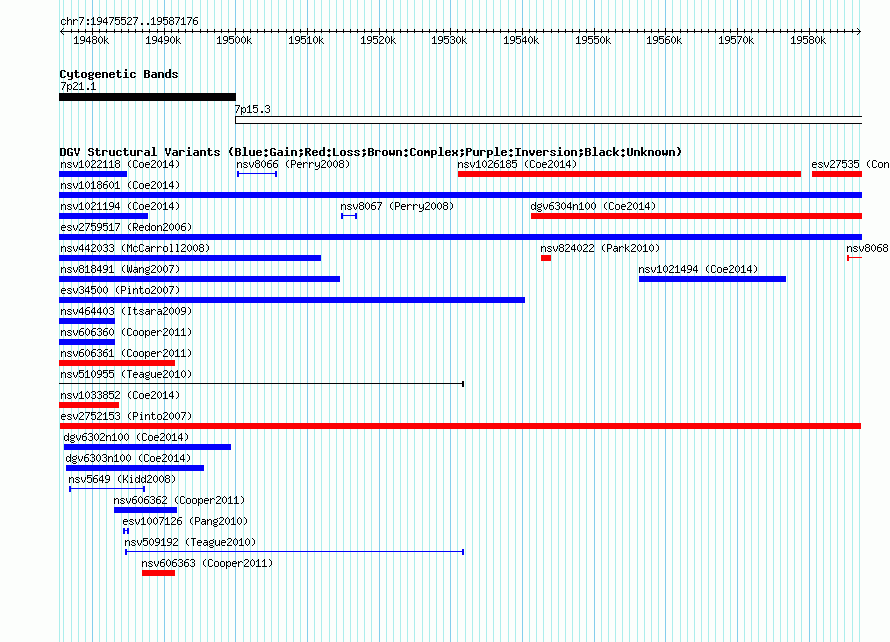The image size is (890, 642).
Task: Click the thin blue span of nsv8066
Action: click(x=257, y=174)
